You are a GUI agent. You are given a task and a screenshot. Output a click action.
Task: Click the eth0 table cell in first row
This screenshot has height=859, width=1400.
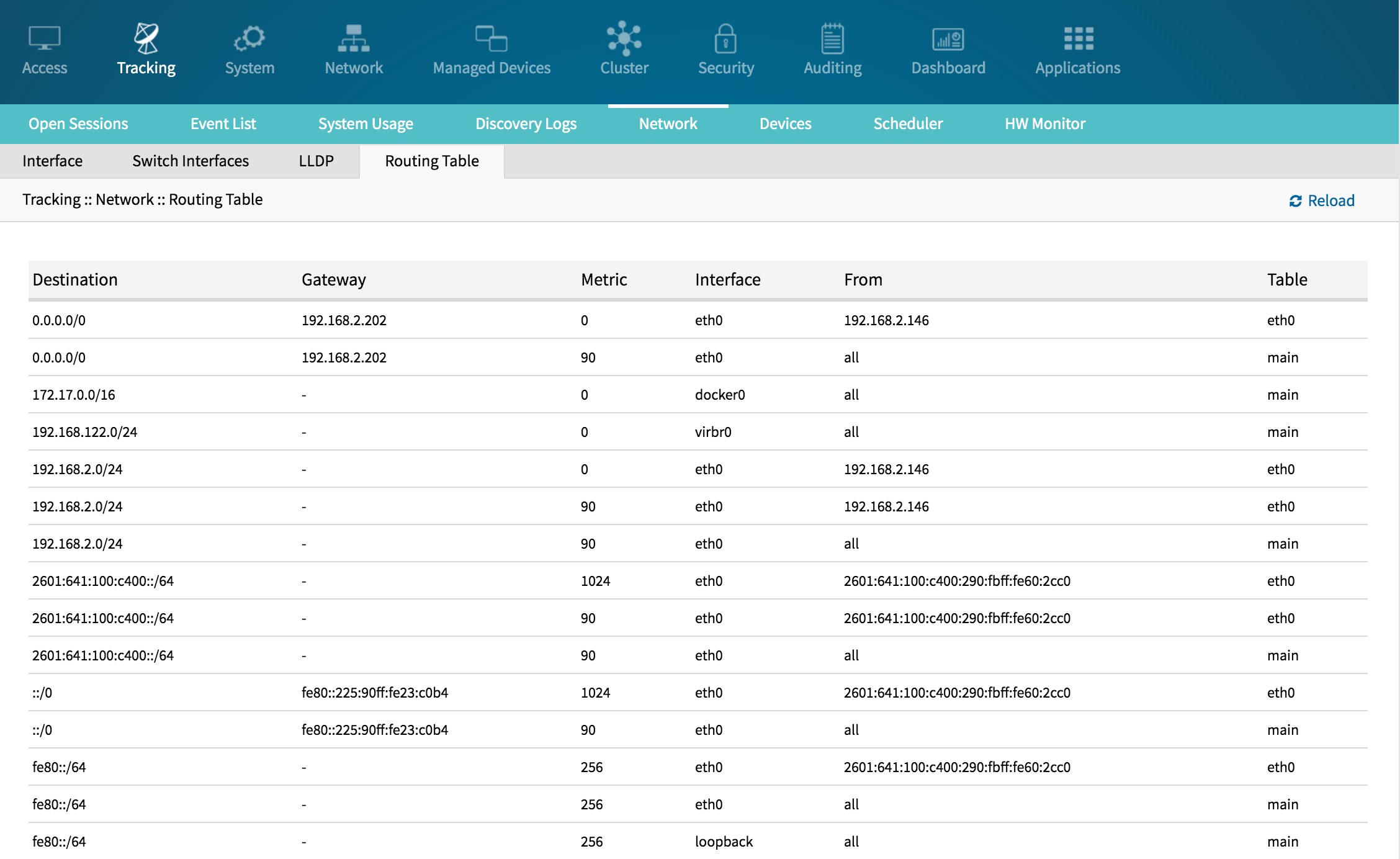[1281, 320]
